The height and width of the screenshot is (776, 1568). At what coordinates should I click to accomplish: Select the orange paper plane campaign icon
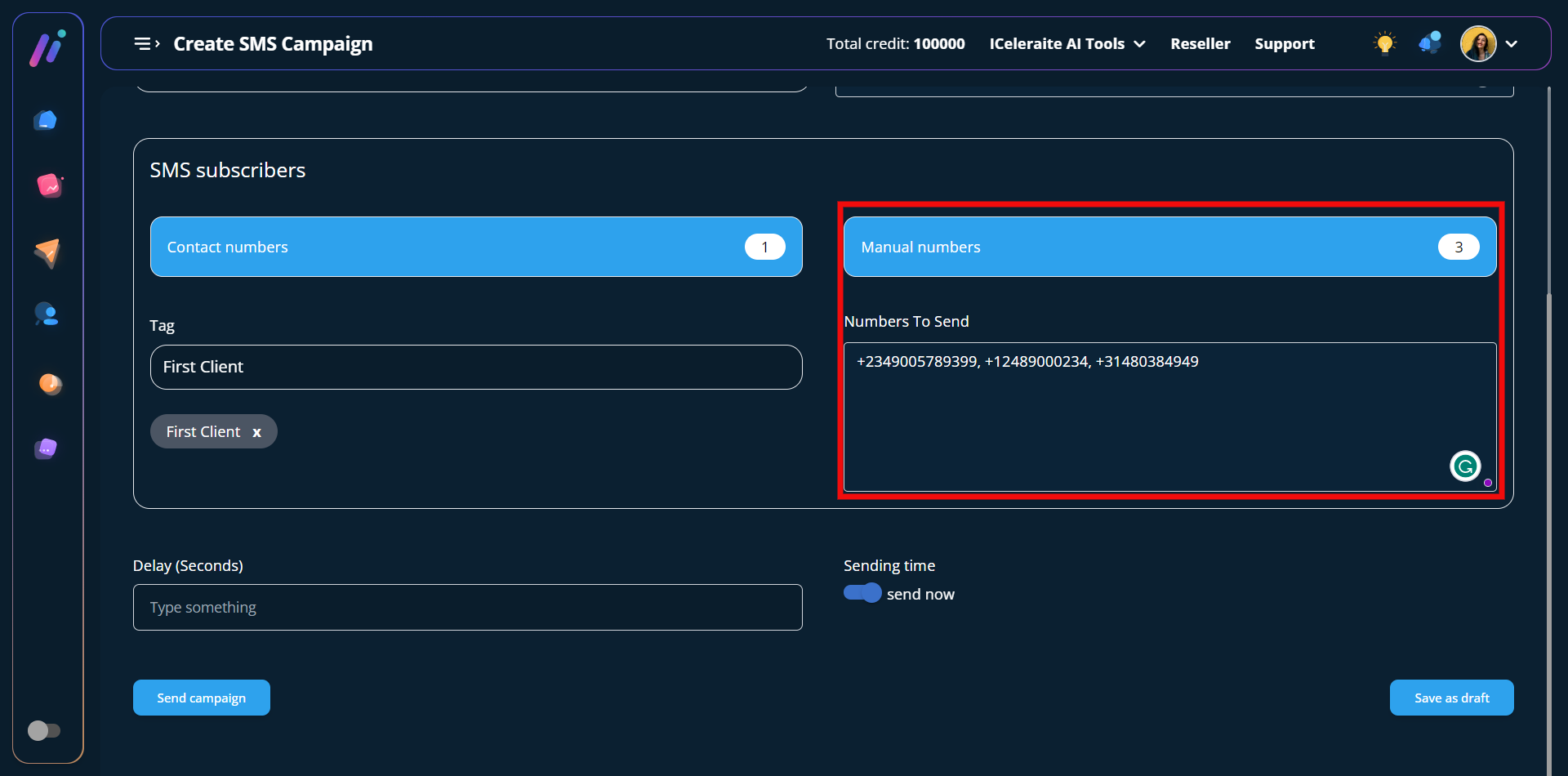click(47, 252)
